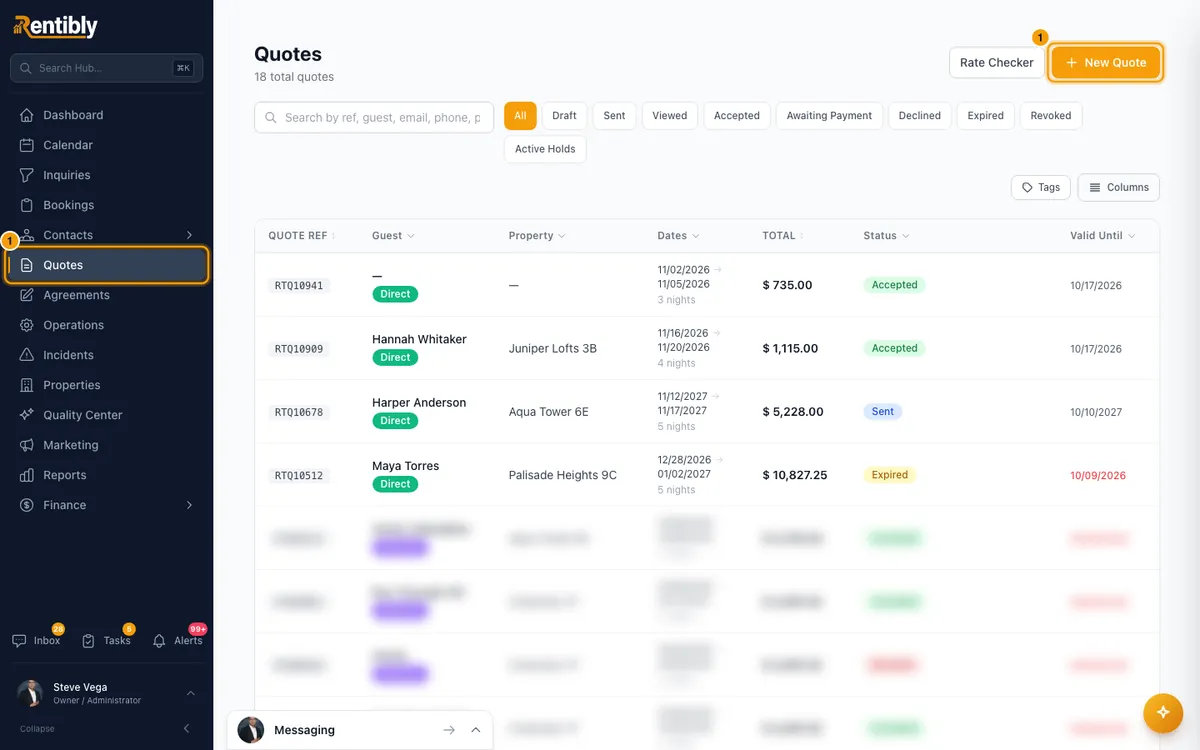
Task: Click the quotes search input
Action: (374, 117)
